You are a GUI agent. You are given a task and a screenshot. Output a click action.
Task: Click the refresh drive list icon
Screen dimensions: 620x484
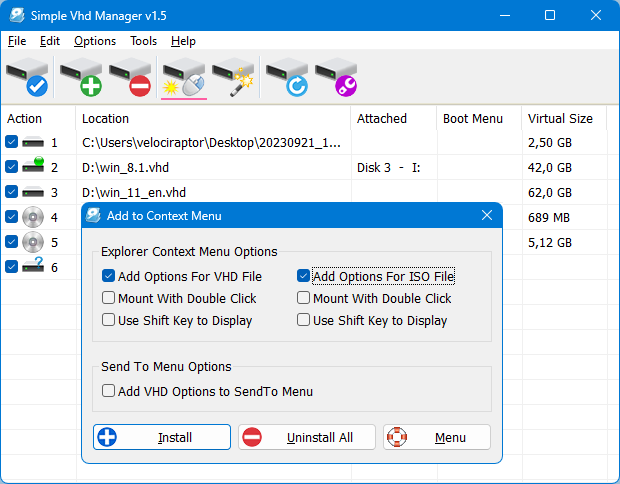coord(287,78)
